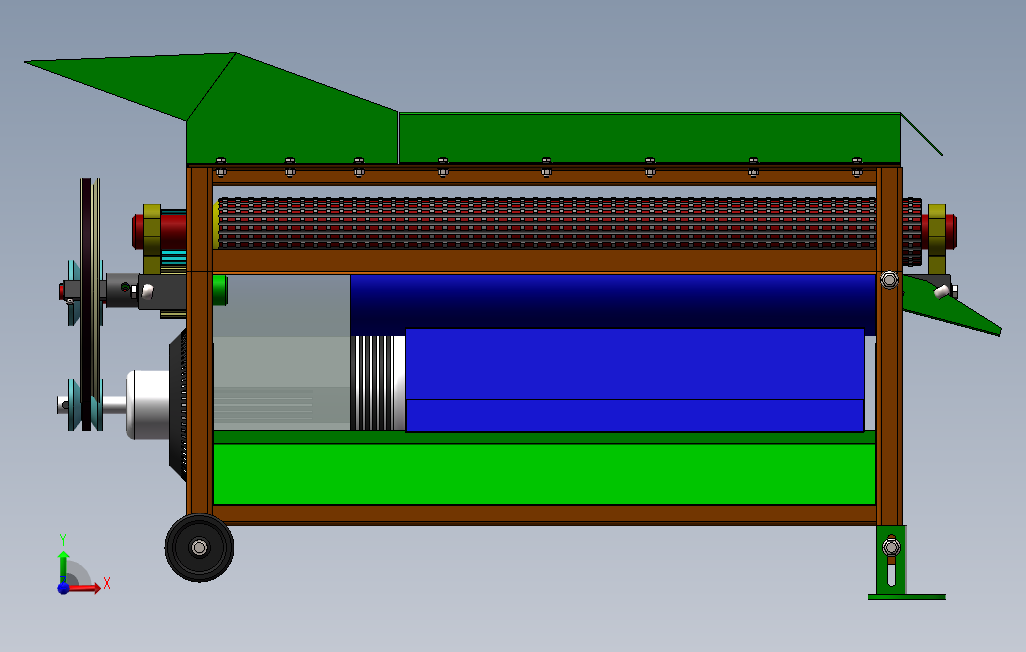1026x652 pixels.
Task: Select the green discharge chute on right
Action: point(952,304)
